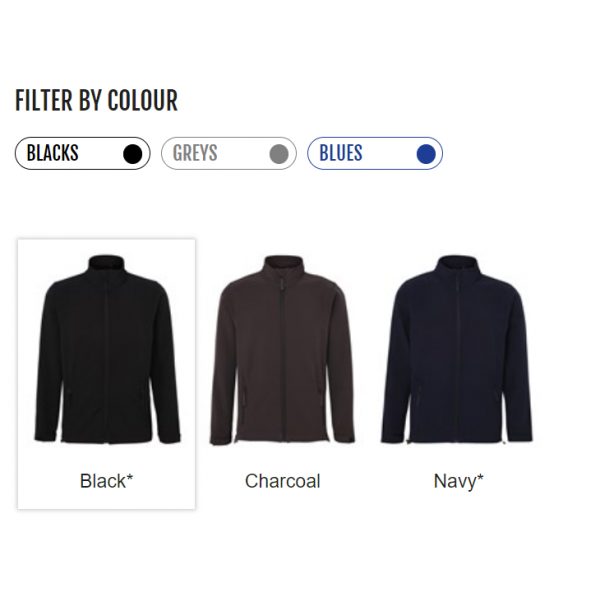Viewport: 600px width, 600px height.
Task: Enable the GREYS colour filter pill
Action: pyautogui.click(x=229, y=153)
